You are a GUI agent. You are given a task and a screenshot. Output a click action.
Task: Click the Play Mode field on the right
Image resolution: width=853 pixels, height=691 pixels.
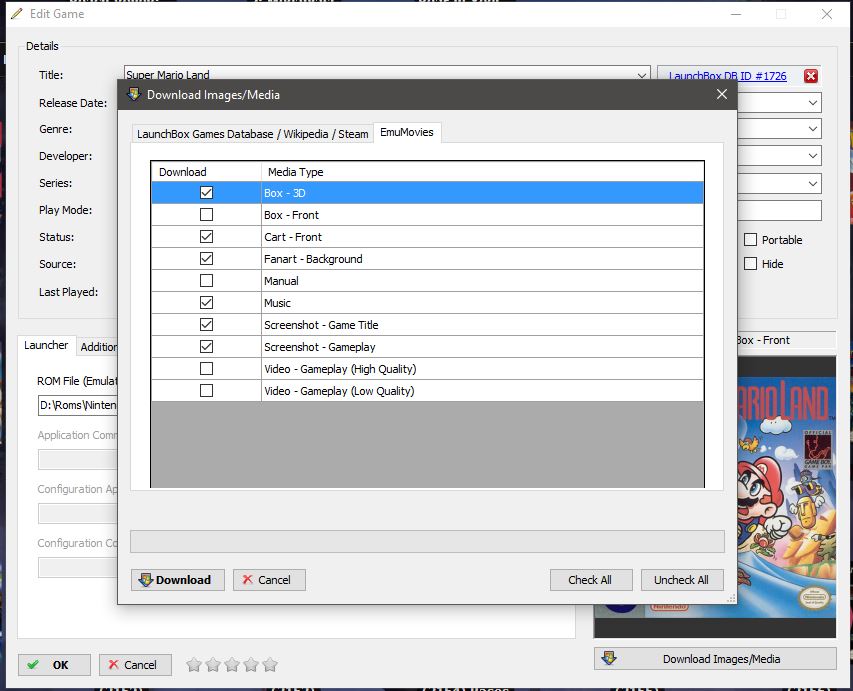780,211
